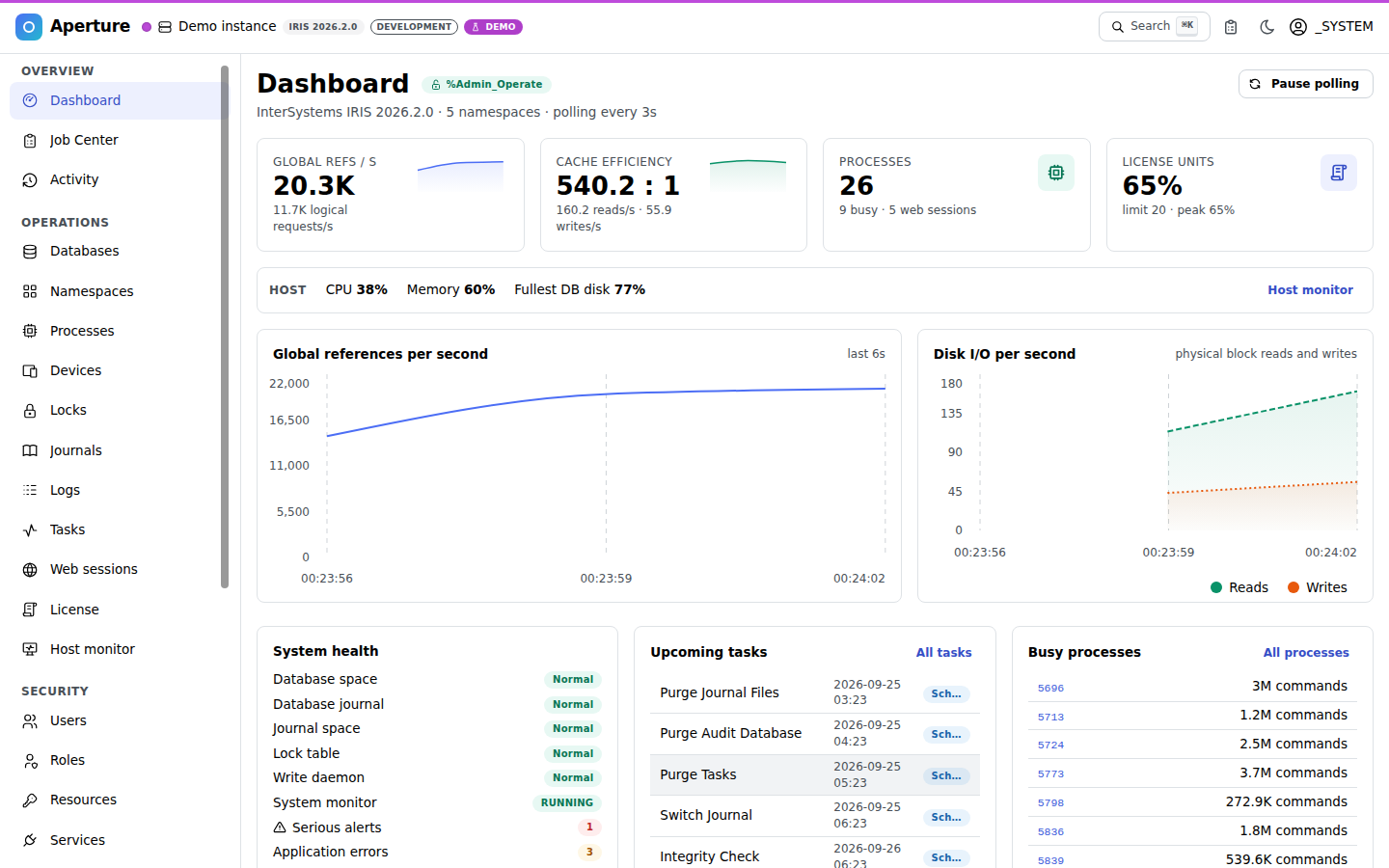
Task: Navigate to Databases
Action: 118,251
